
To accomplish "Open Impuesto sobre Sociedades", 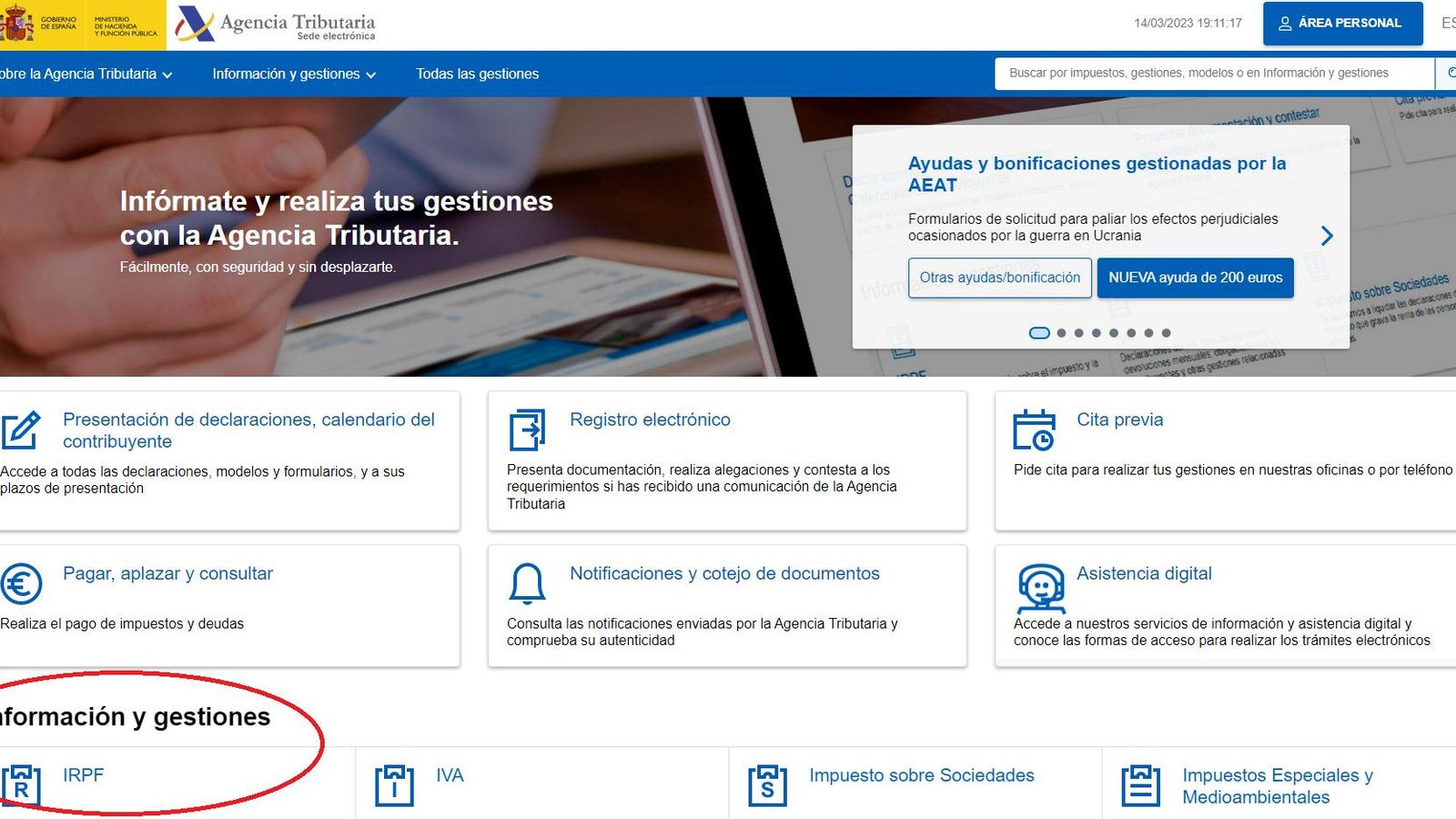I will tap(922, 775).
